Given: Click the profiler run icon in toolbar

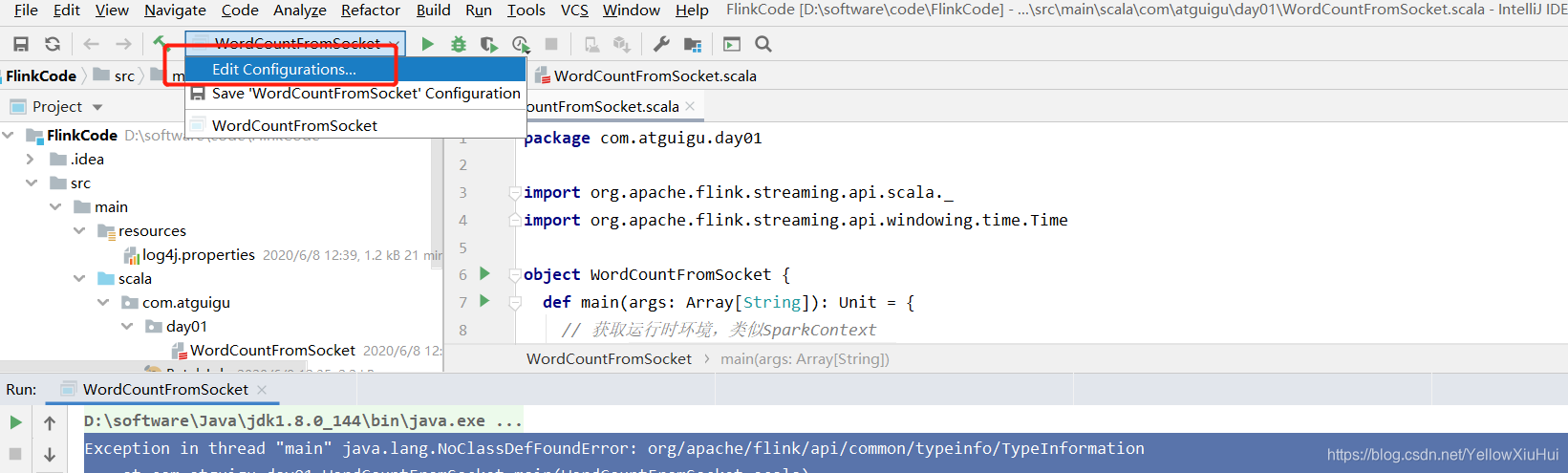Looking at the screenshot, I should pyautogui.click(x=521, y=44).
